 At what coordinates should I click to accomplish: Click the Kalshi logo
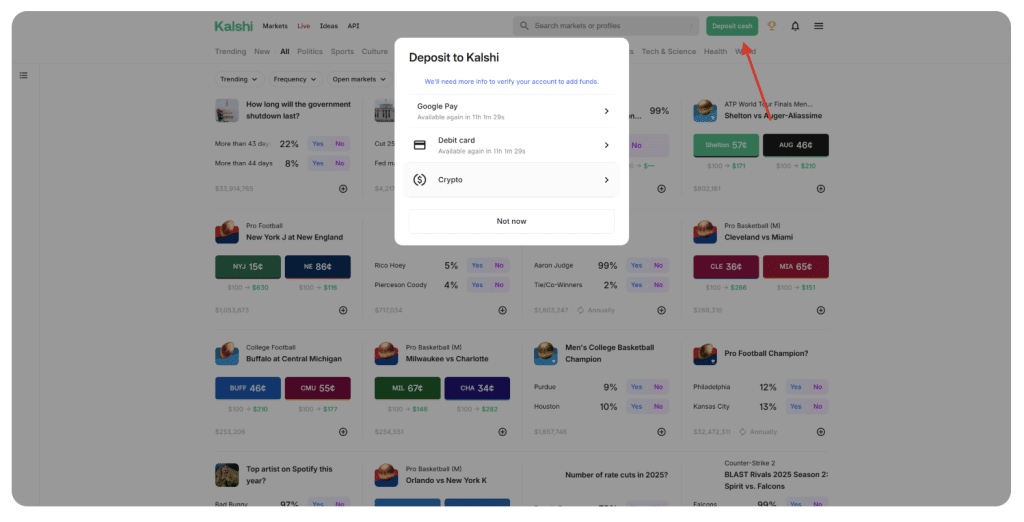click(x=234, y=26)
